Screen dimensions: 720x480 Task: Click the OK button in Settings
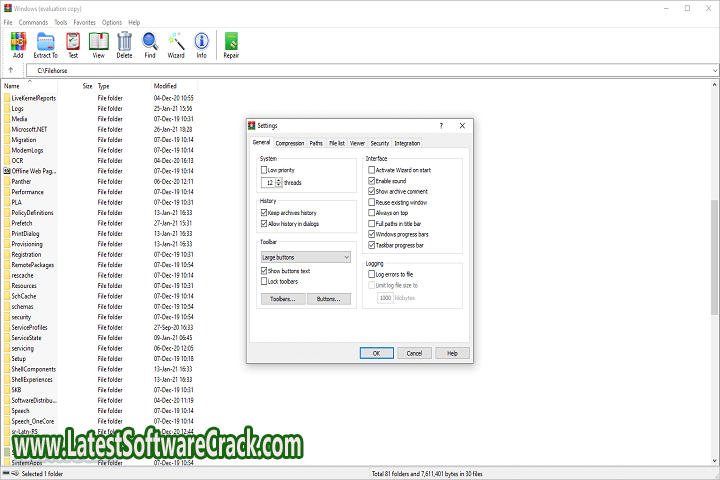point(376,353)
